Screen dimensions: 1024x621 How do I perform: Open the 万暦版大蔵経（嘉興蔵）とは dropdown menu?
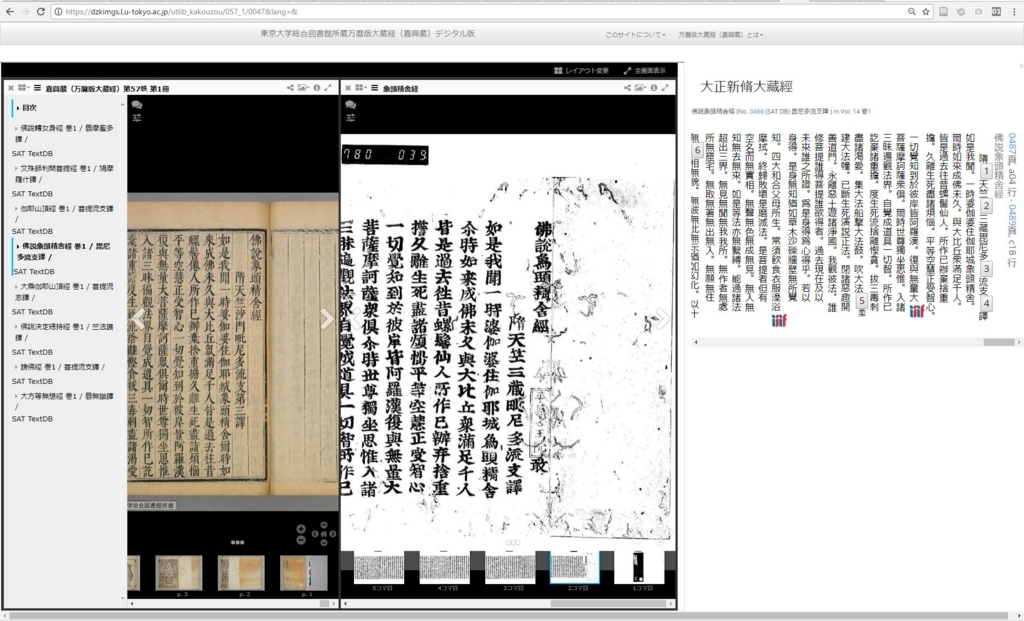(x=721, y=35)
